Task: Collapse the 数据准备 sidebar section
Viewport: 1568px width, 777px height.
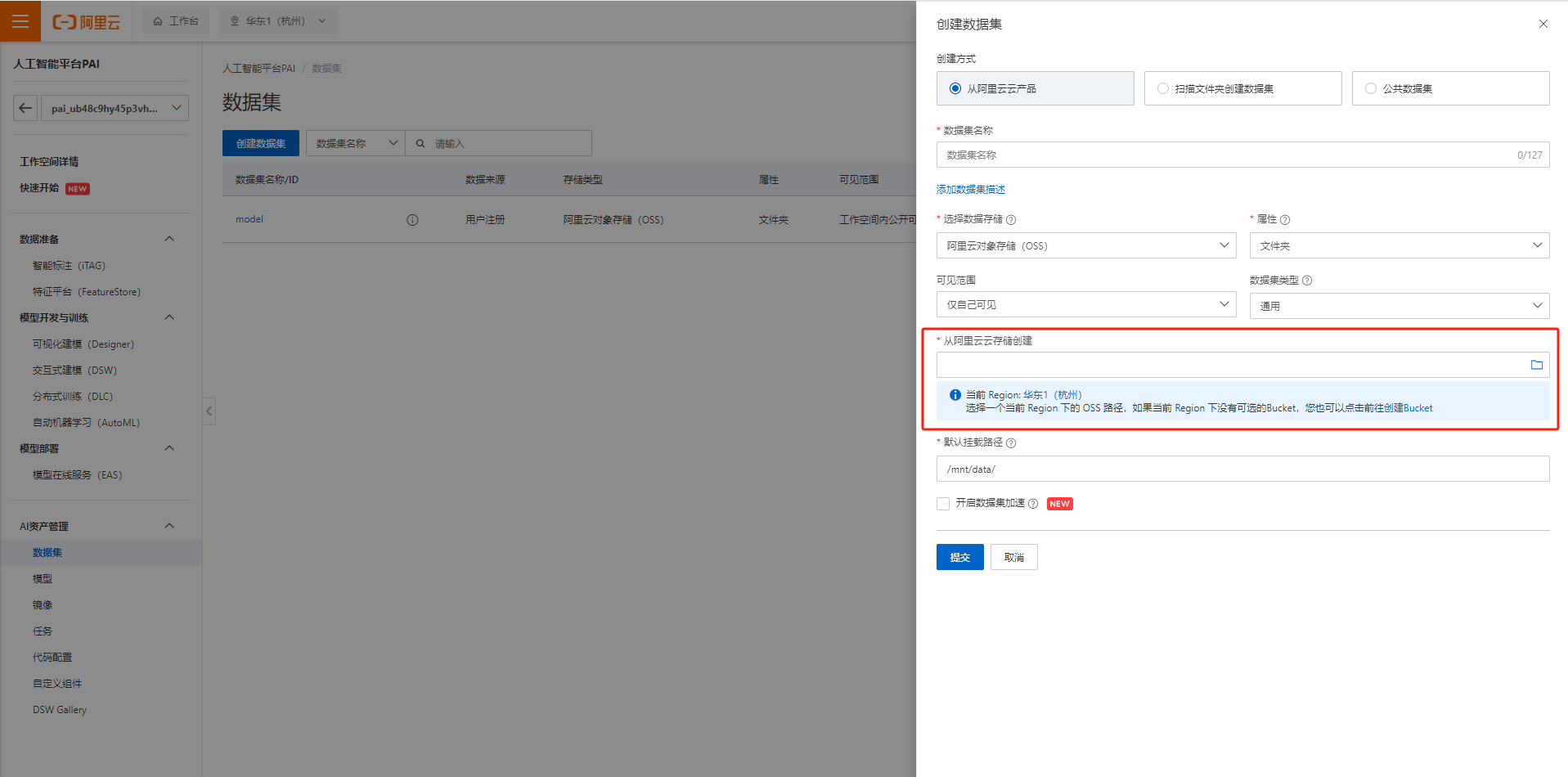Action: click(169, 239)
